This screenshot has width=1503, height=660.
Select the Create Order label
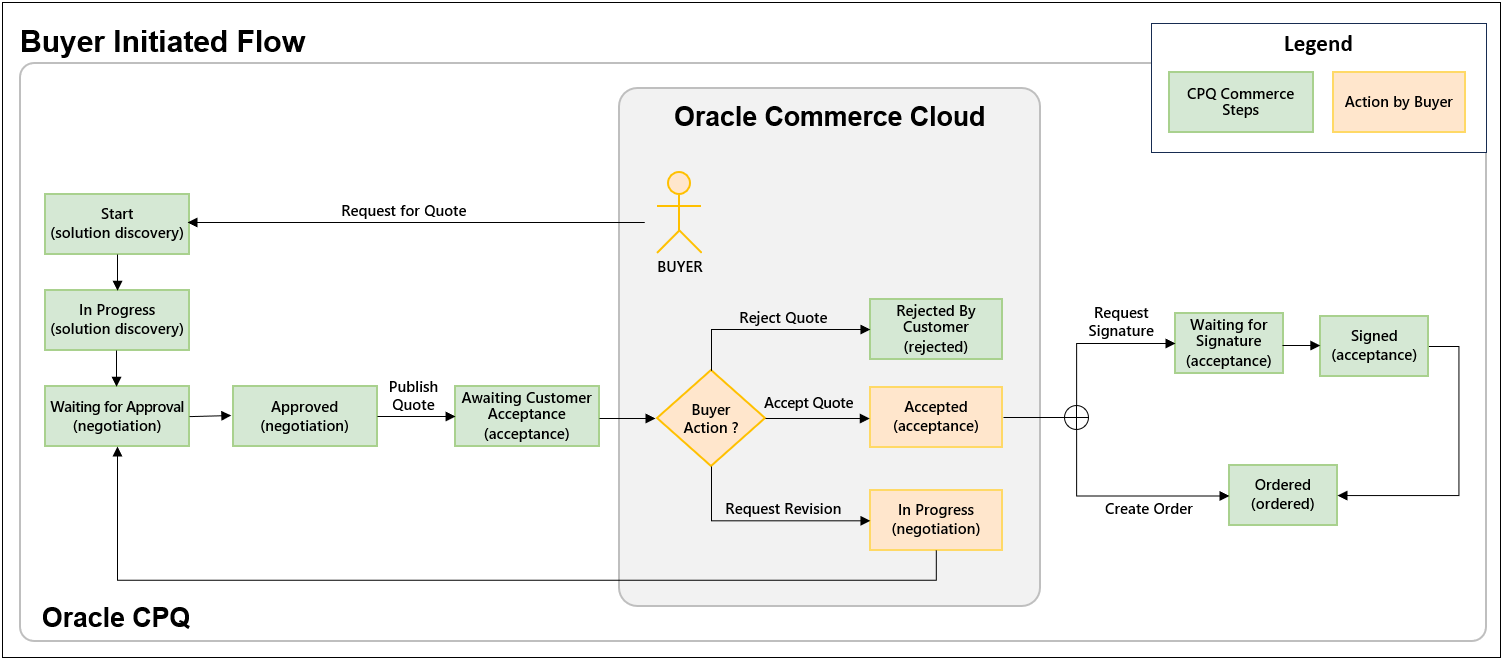click(1148, 509)
